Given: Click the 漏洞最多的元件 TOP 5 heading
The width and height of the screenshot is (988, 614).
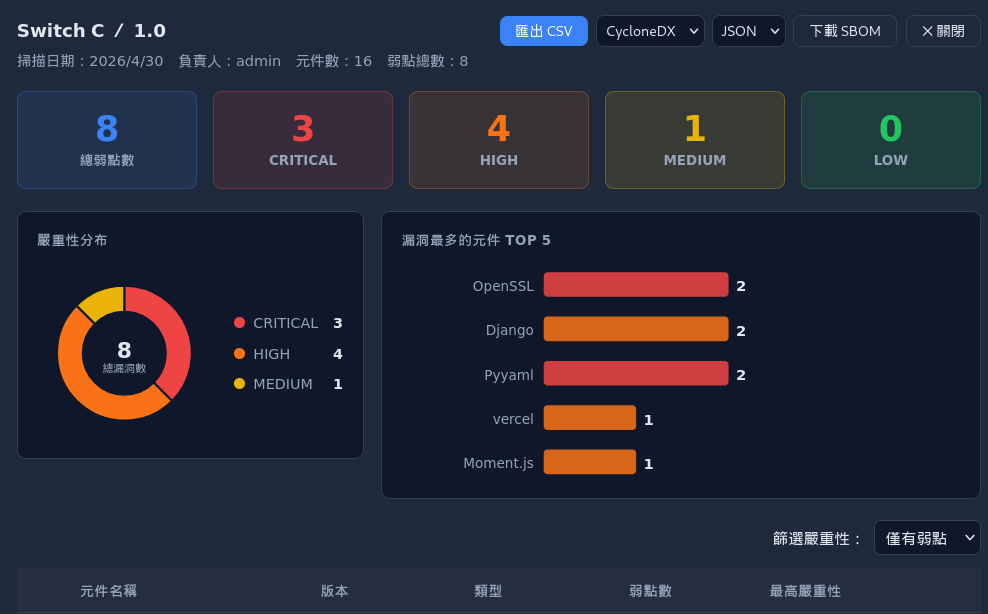Looking at the screenshot, I should (x=476, y=240).
